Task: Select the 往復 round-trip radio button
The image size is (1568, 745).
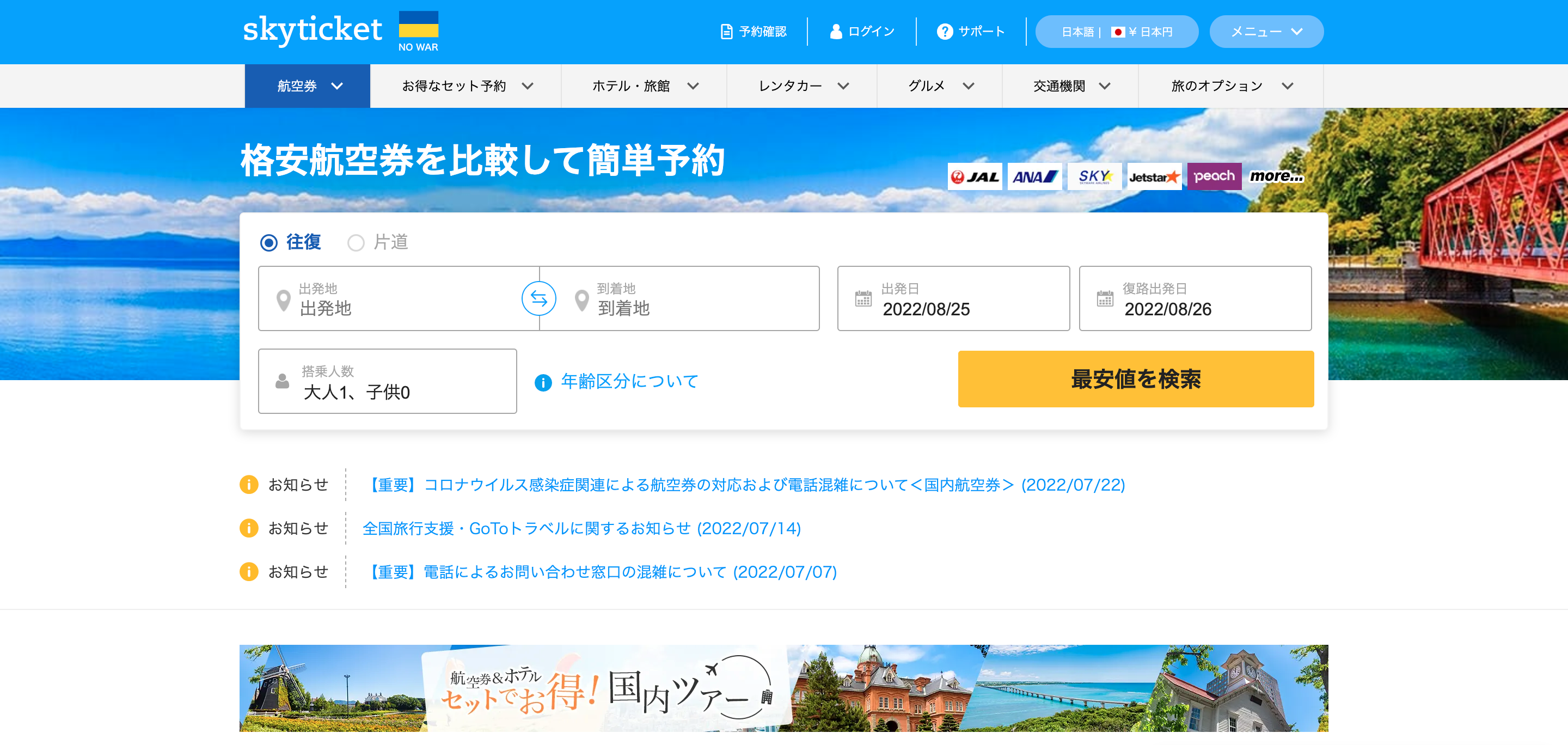Action: [269, 243]
